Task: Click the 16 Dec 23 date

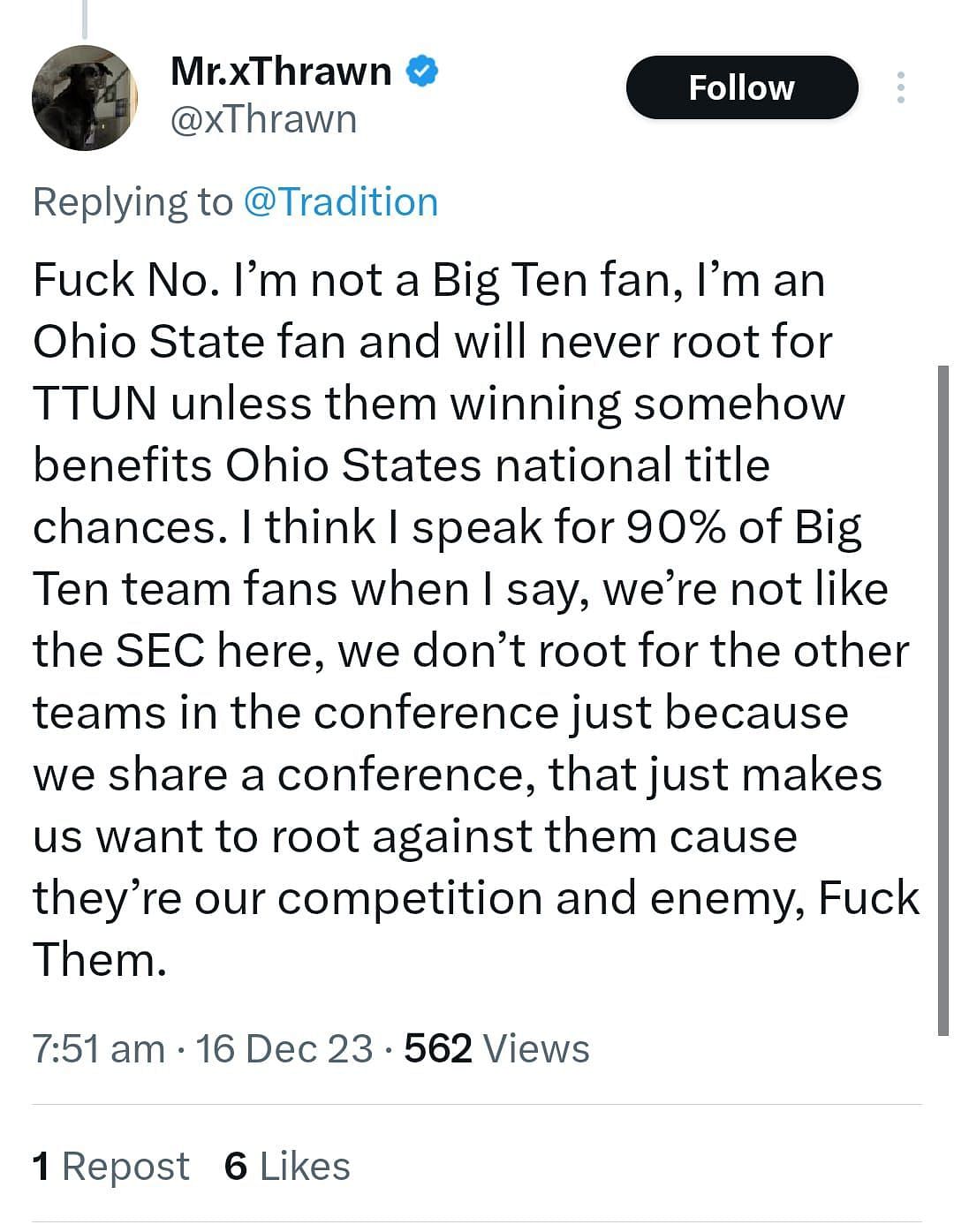Action: [284, 1049]
